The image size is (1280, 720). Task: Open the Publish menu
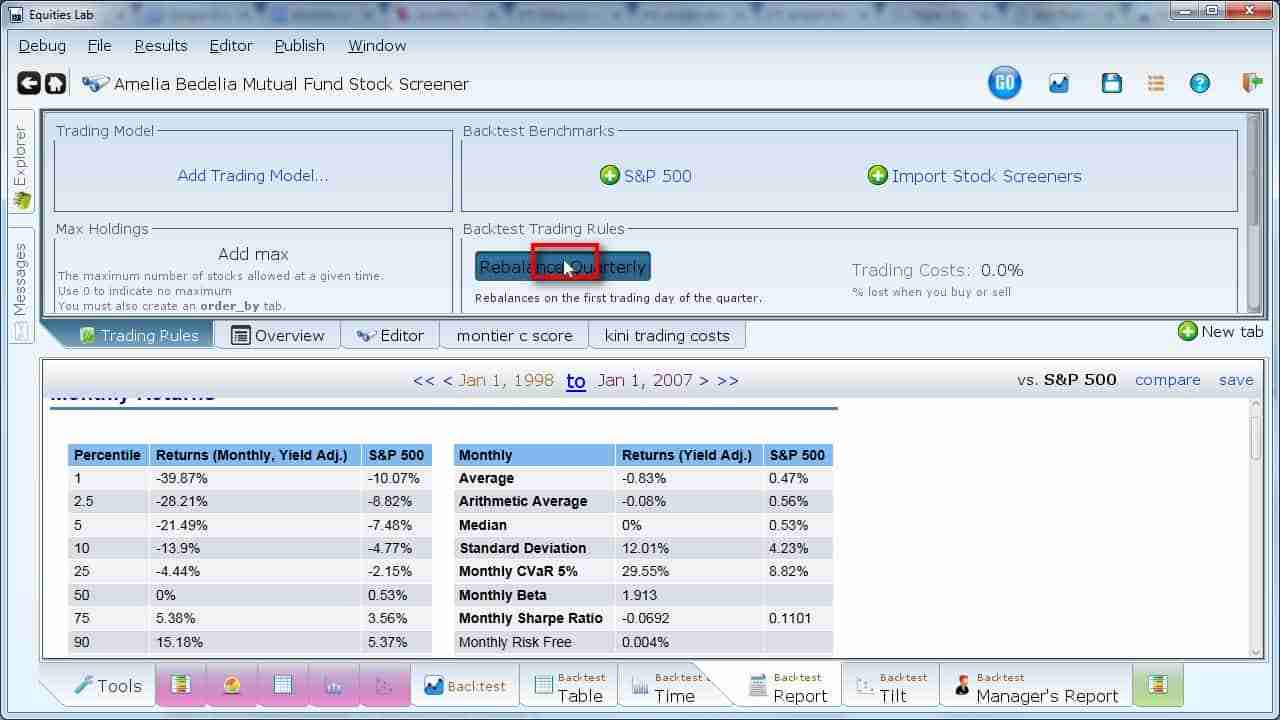click(x=300, y=46)
